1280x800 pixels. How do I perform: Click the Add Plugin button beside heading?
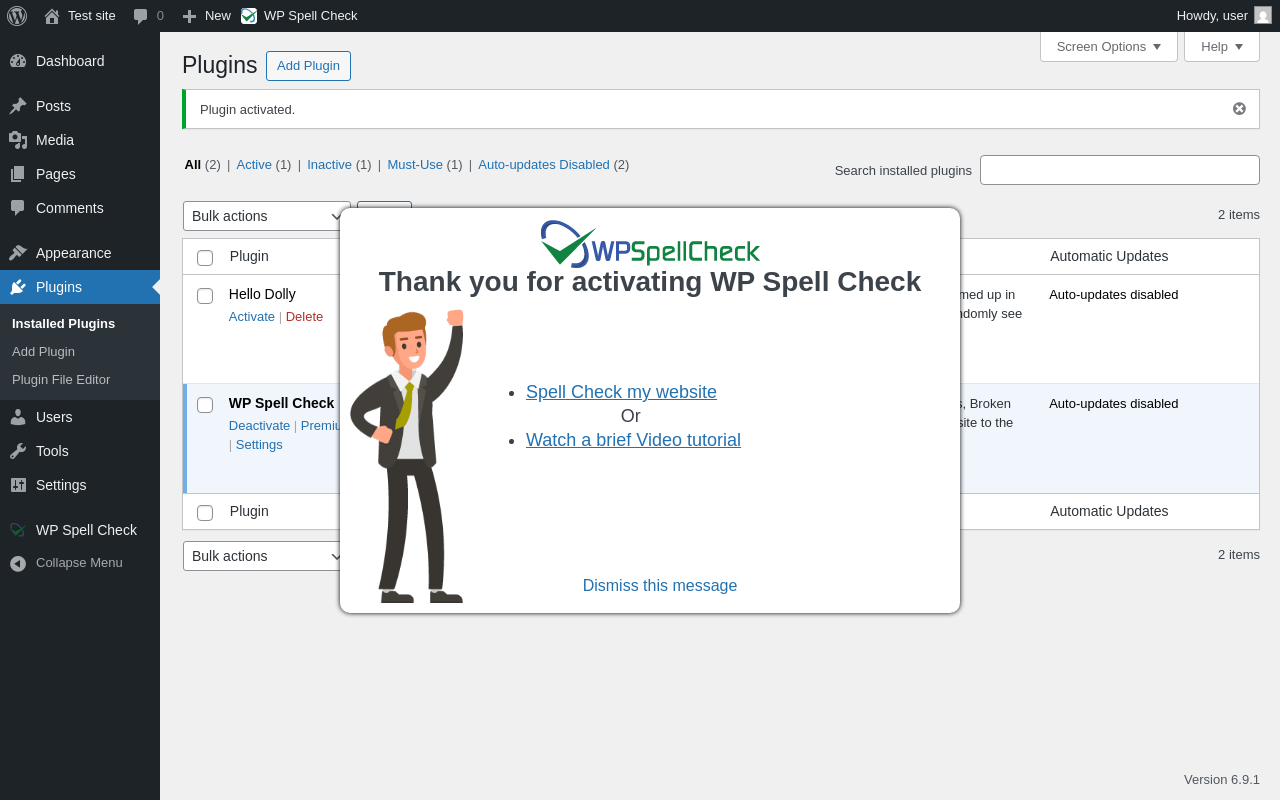[308, 66]
